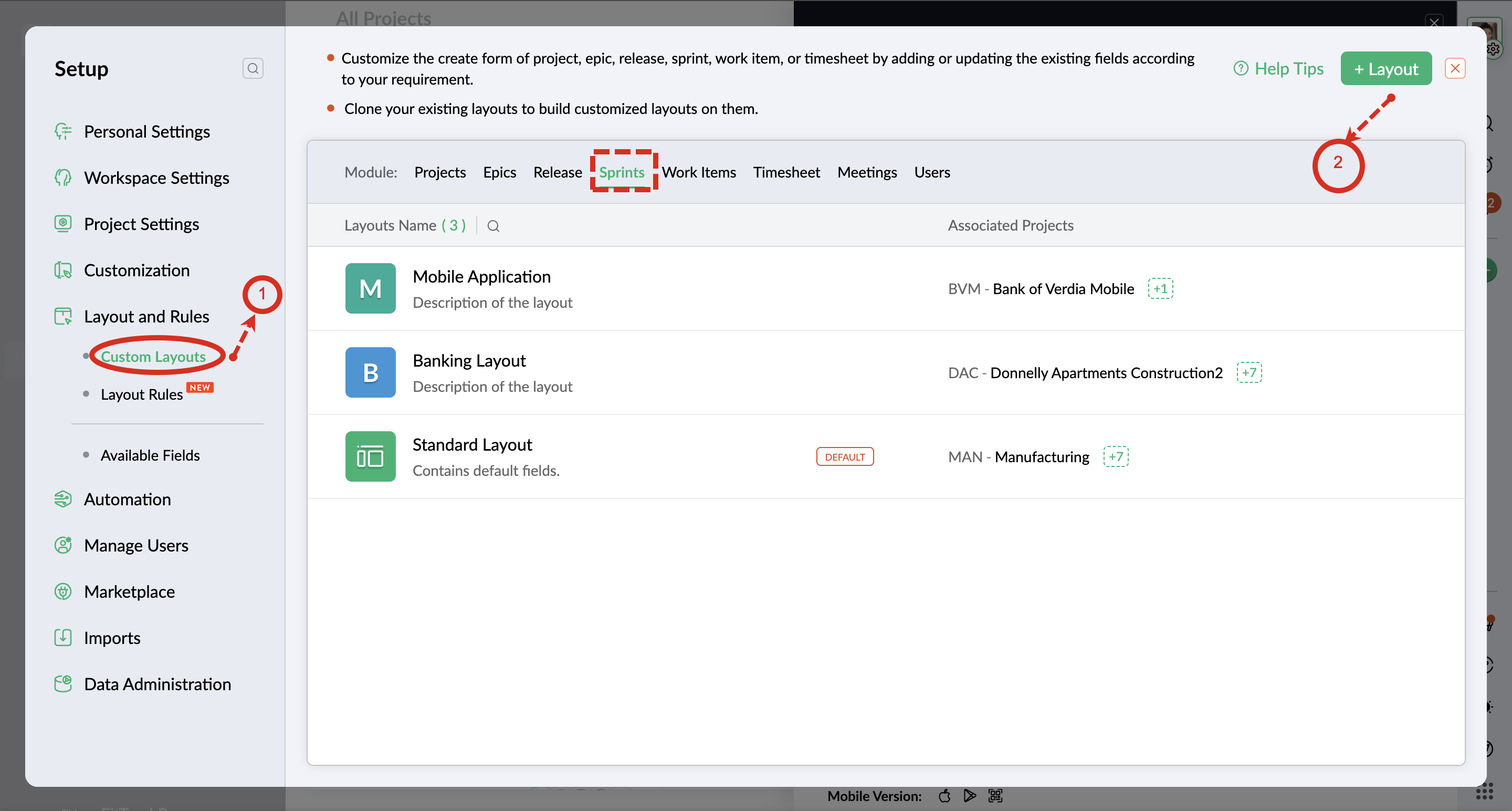1512x811 pixels.
Task: Click the Layouts Name column header
Action: (x=404, y=225)
